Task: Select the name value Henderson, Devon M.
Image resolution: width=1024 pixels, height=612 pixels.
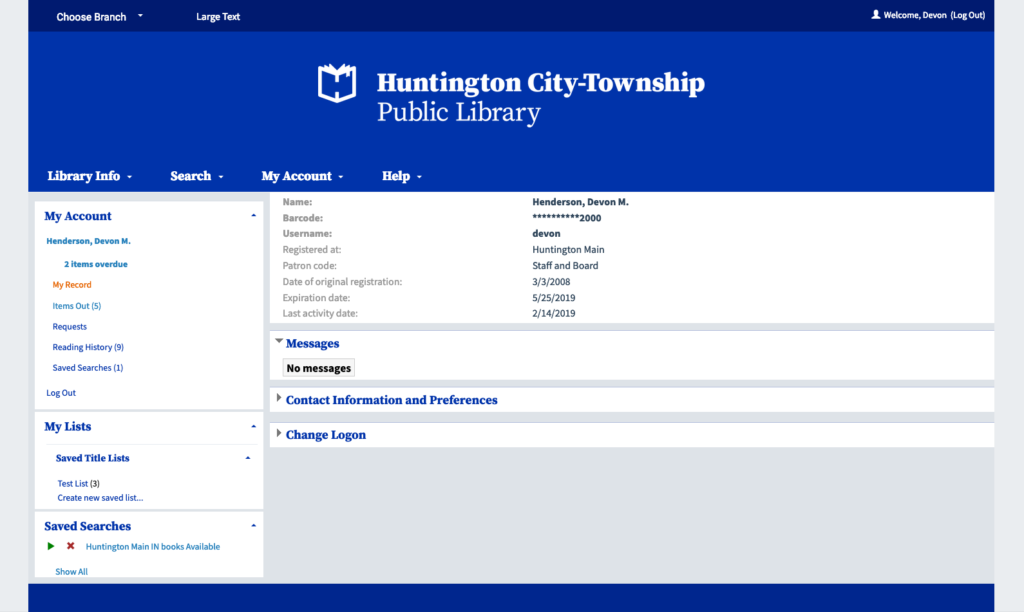Action: pos(581,202)
